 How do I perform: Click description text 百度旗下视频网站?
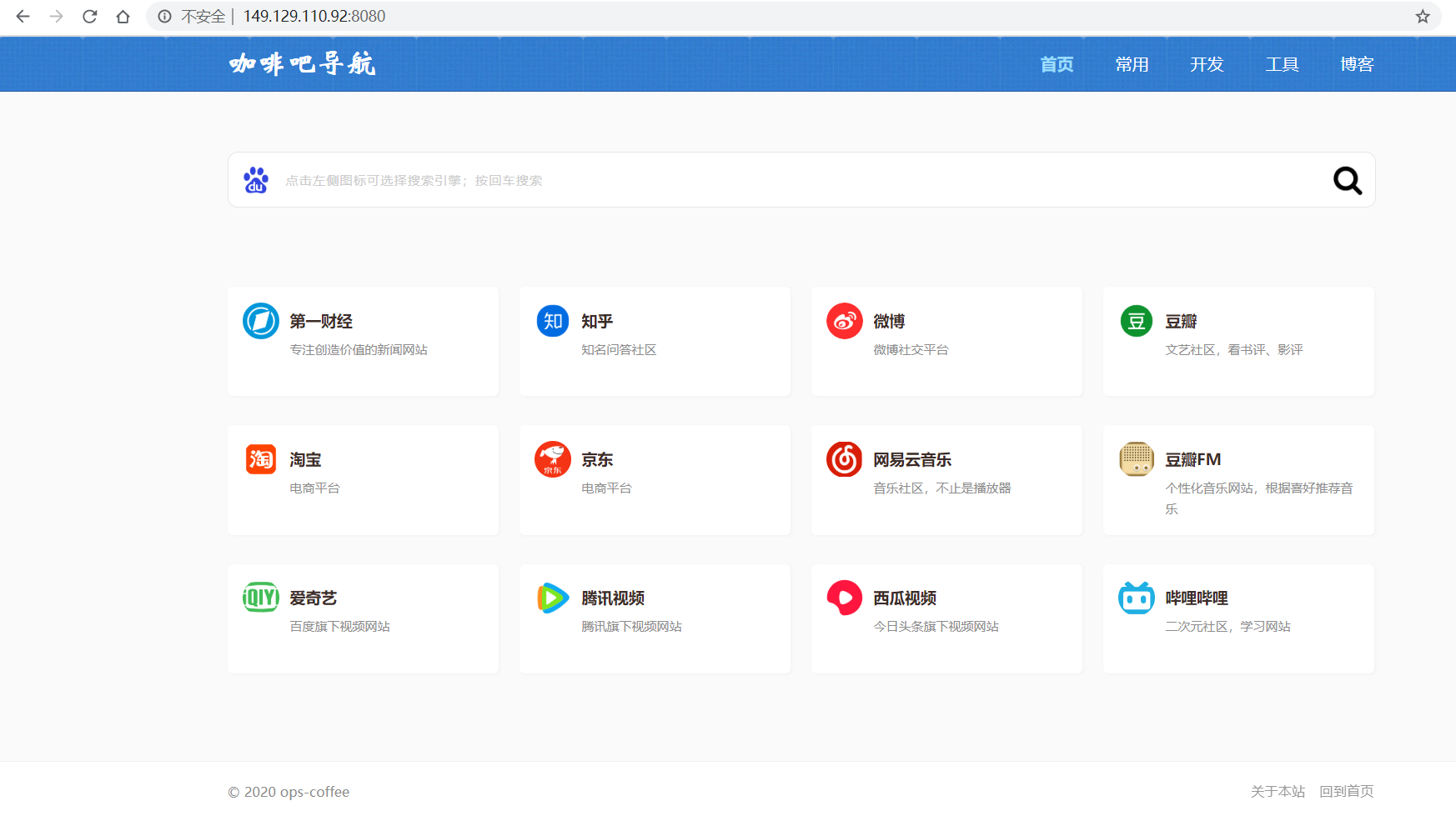[339, 627]
